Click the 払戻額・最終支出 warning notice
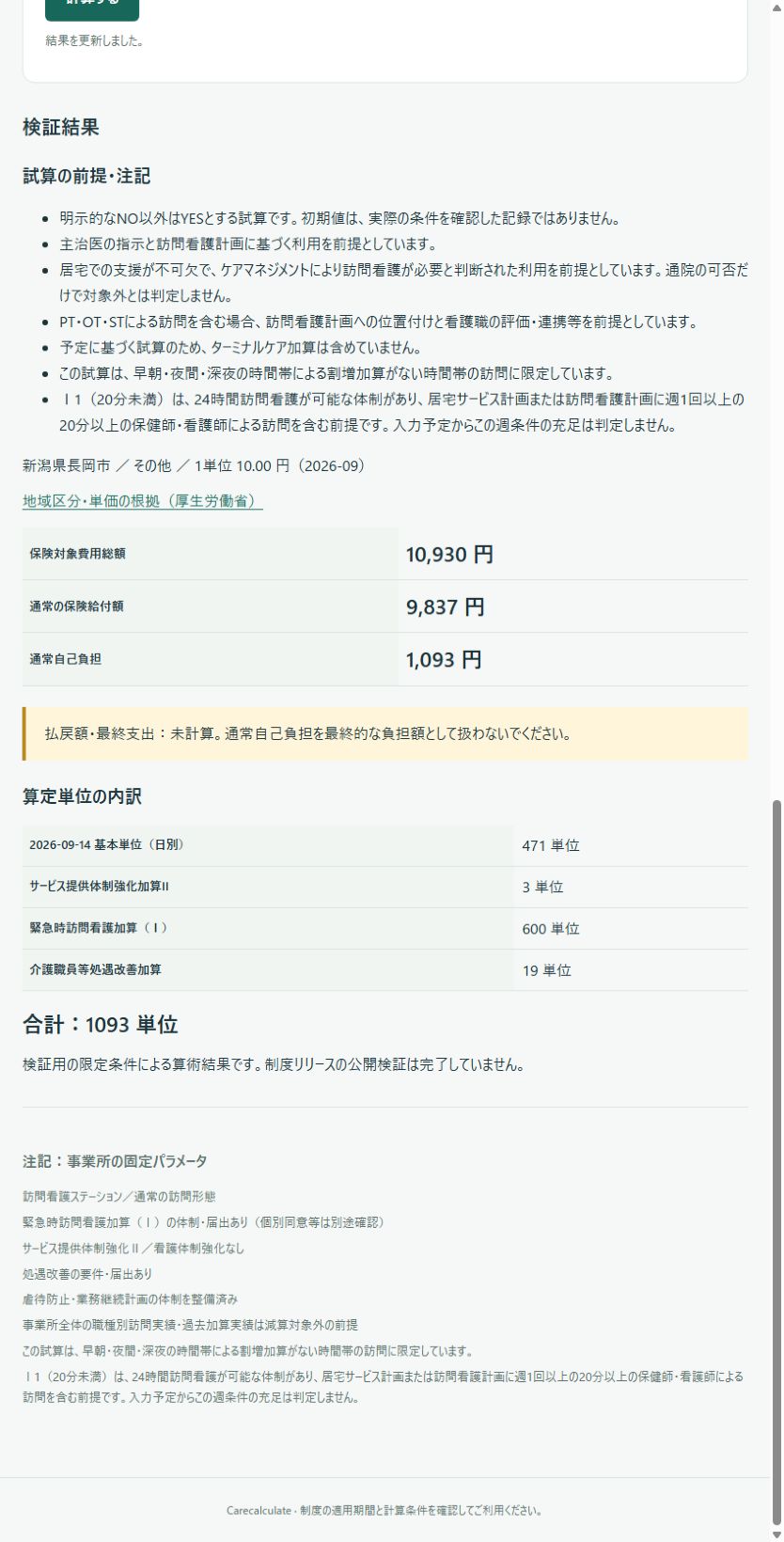Image resolution: width=784 pixels, height=1542 pixels. tap(385, 733)
